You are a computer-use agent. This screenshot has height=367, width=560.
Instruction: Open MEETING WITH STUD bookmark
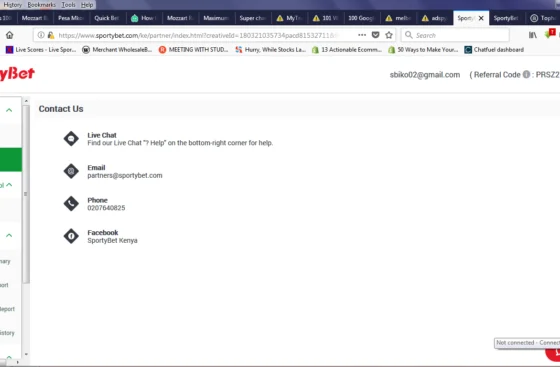193,50
